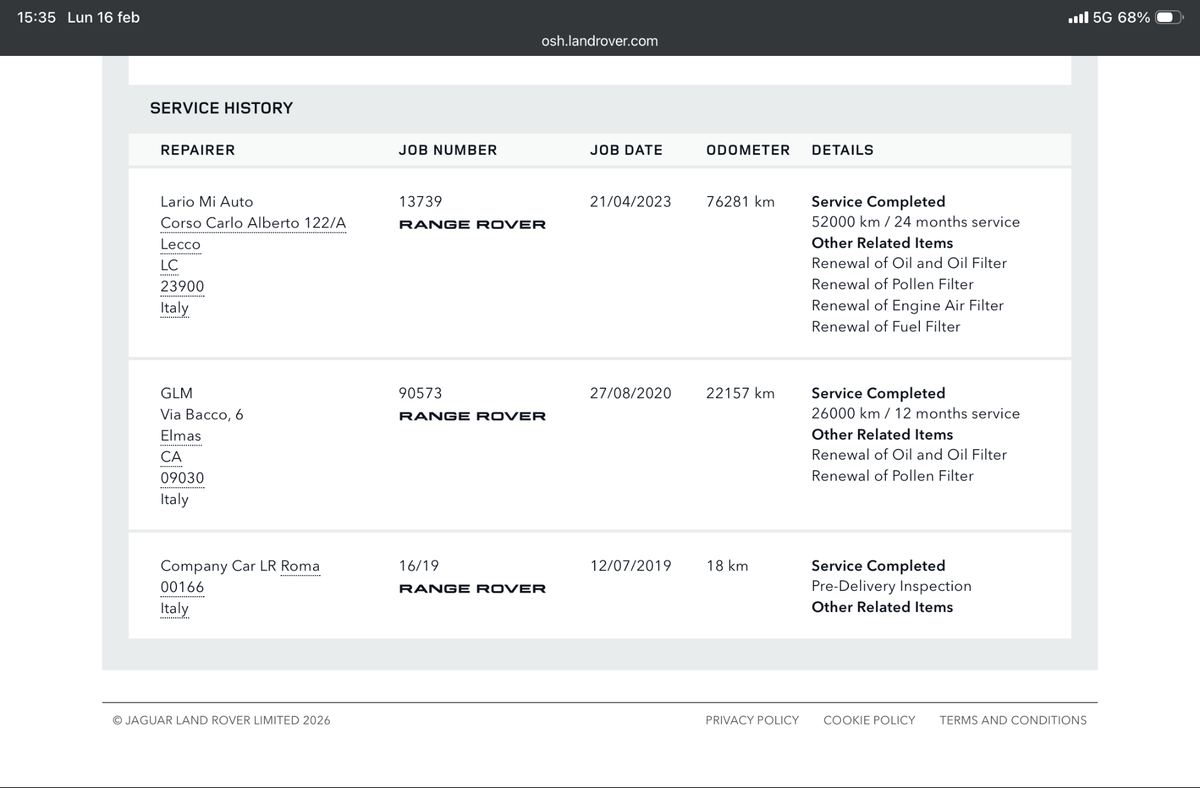Tap the osh.landrover.com address bar
This screenshot has width=1200, height=788.
click(x=600, y=41)
